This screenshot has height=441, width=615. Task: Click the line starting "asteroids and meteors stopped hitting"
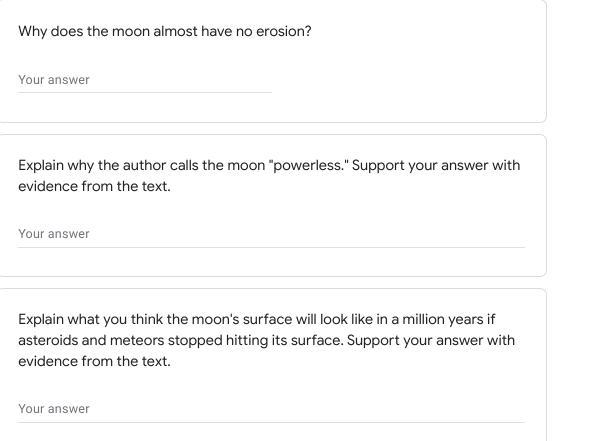point(150,340)
